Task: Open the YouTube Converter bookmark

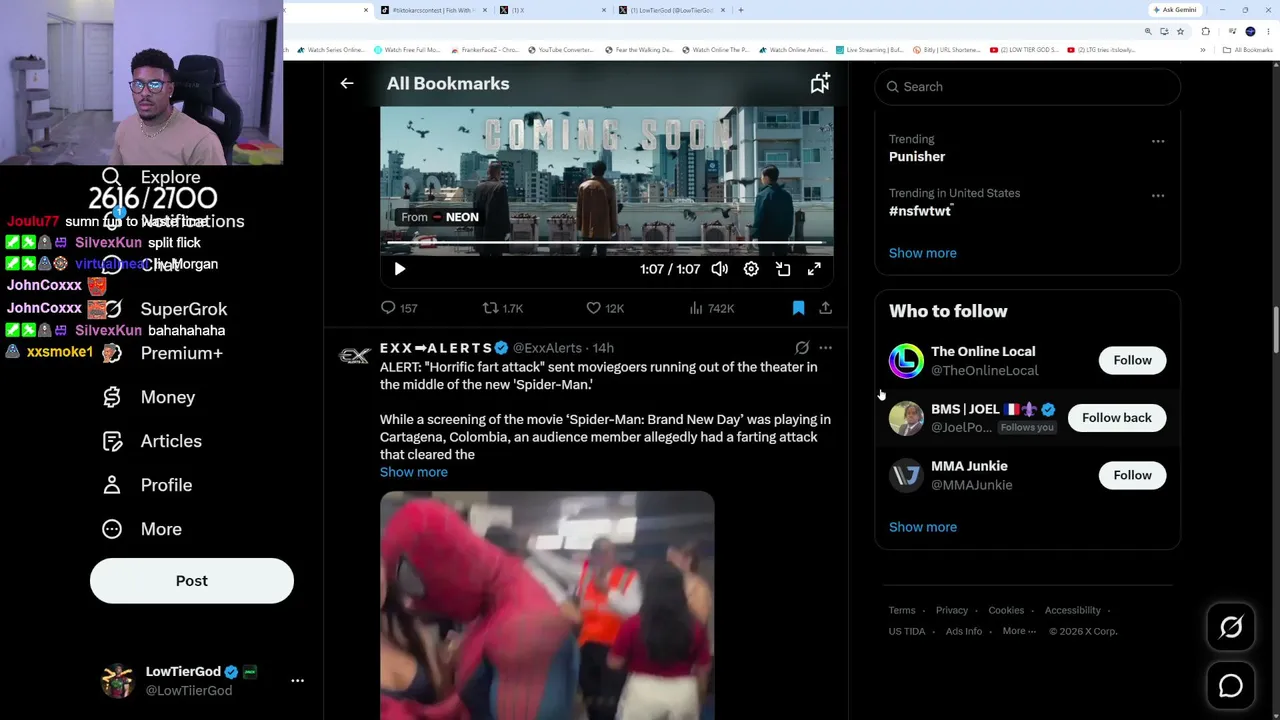Action: tap(561, 50)
